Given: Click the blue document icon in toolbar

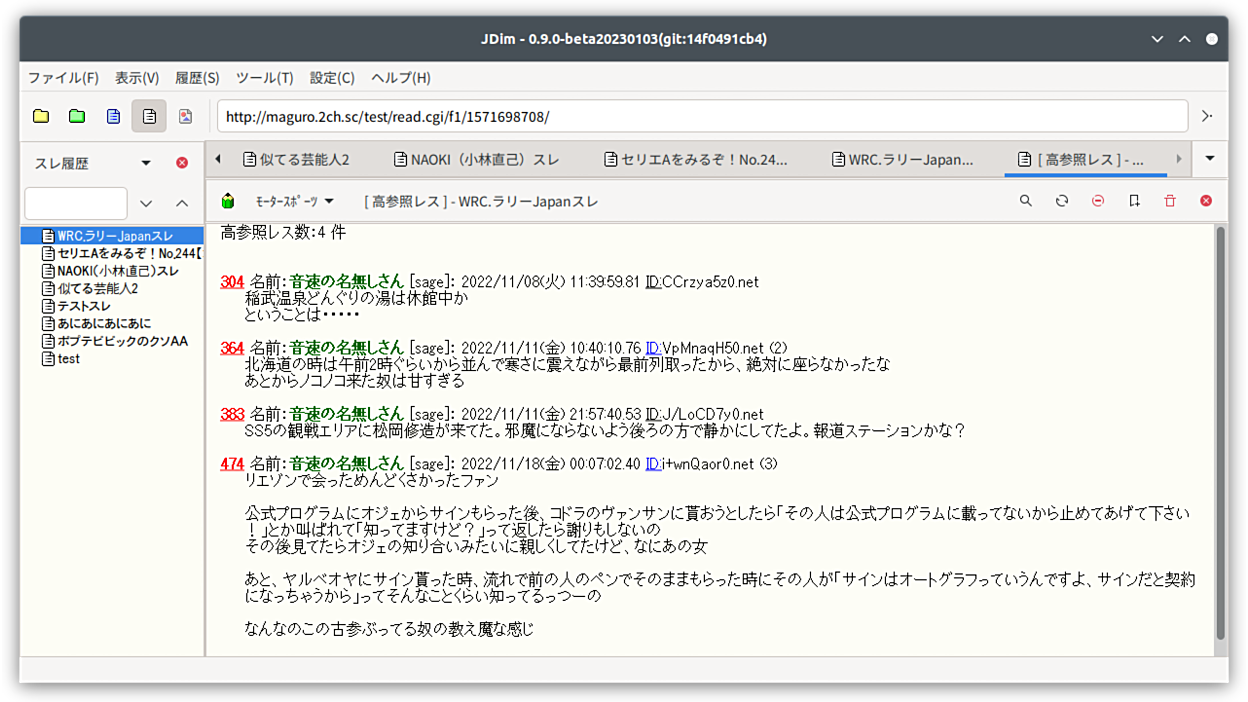Looking at the screenshot, I should 113,117.
